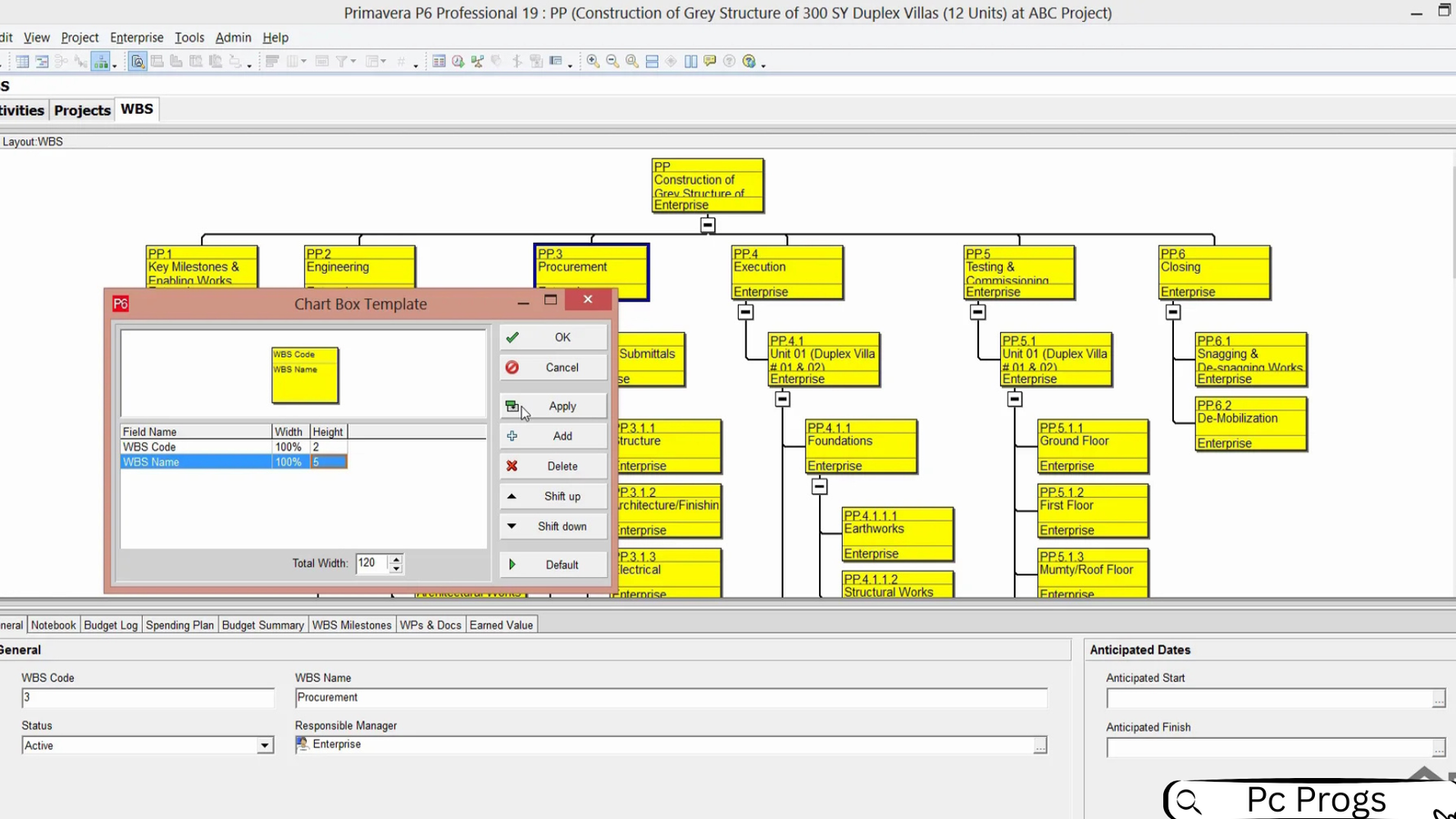Click the two-pane split view icon
1456x819 pixels.
[x=691, y=61]
